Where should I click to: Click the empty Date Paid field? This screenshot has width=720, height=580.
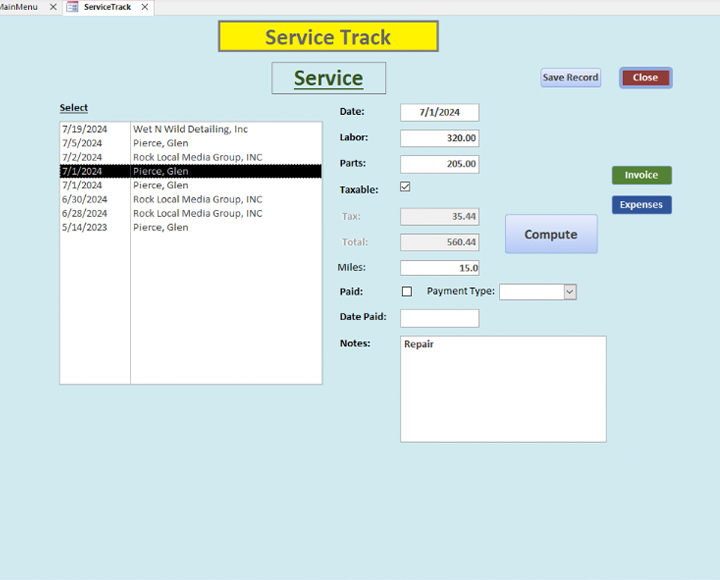439,318
